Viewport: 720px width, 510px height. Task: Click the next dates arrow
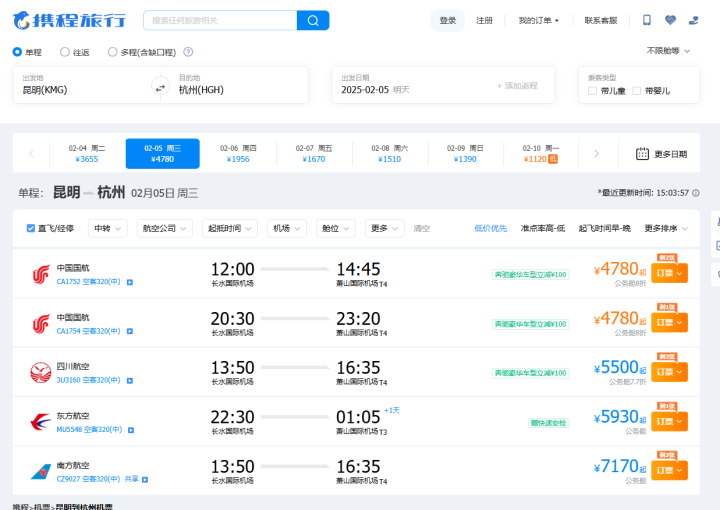coord(596,154)
